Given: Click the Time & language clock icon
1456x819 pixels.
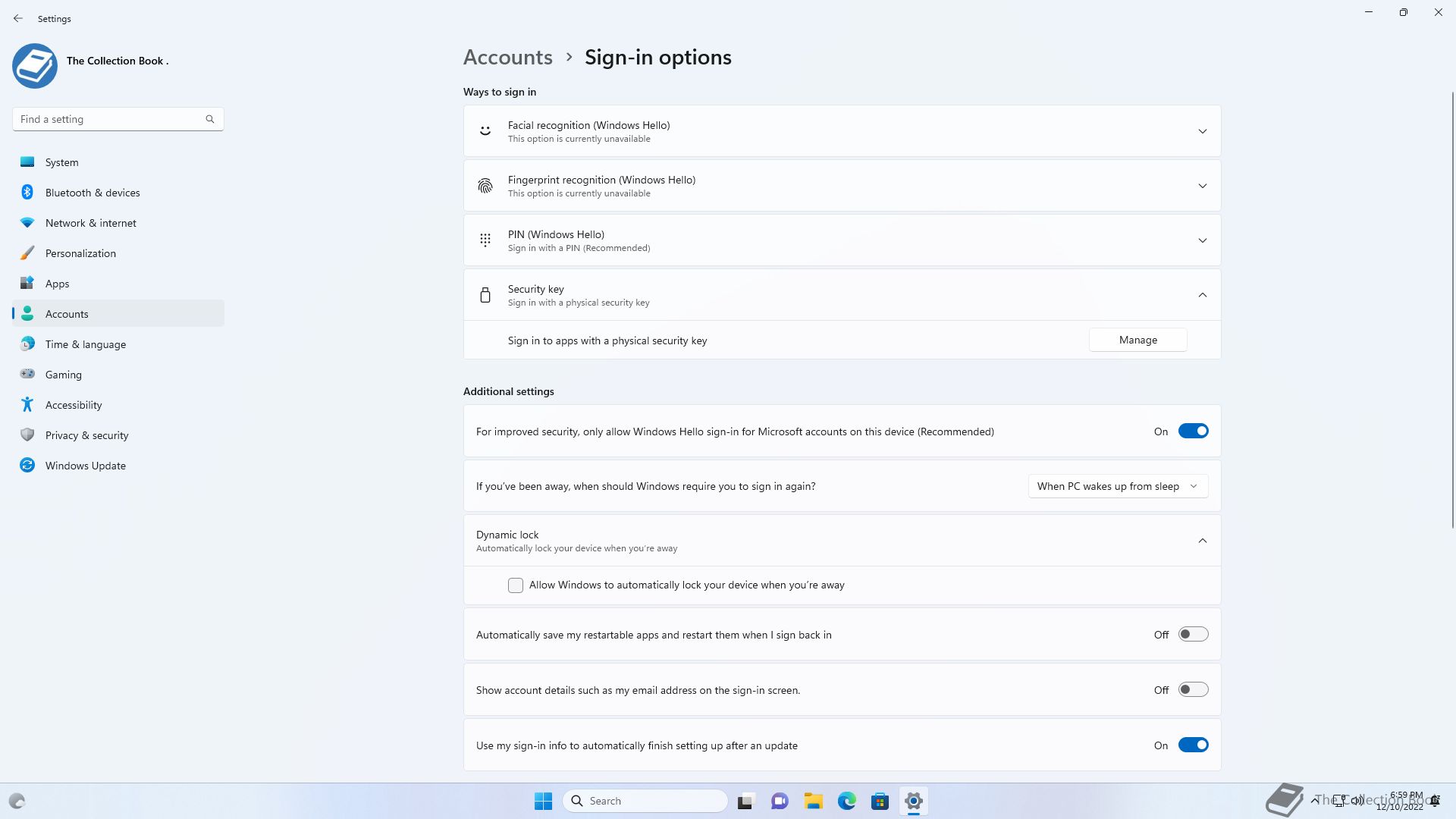Looking at the screenshot, I should pyautogui.click(x=27, y=344).
